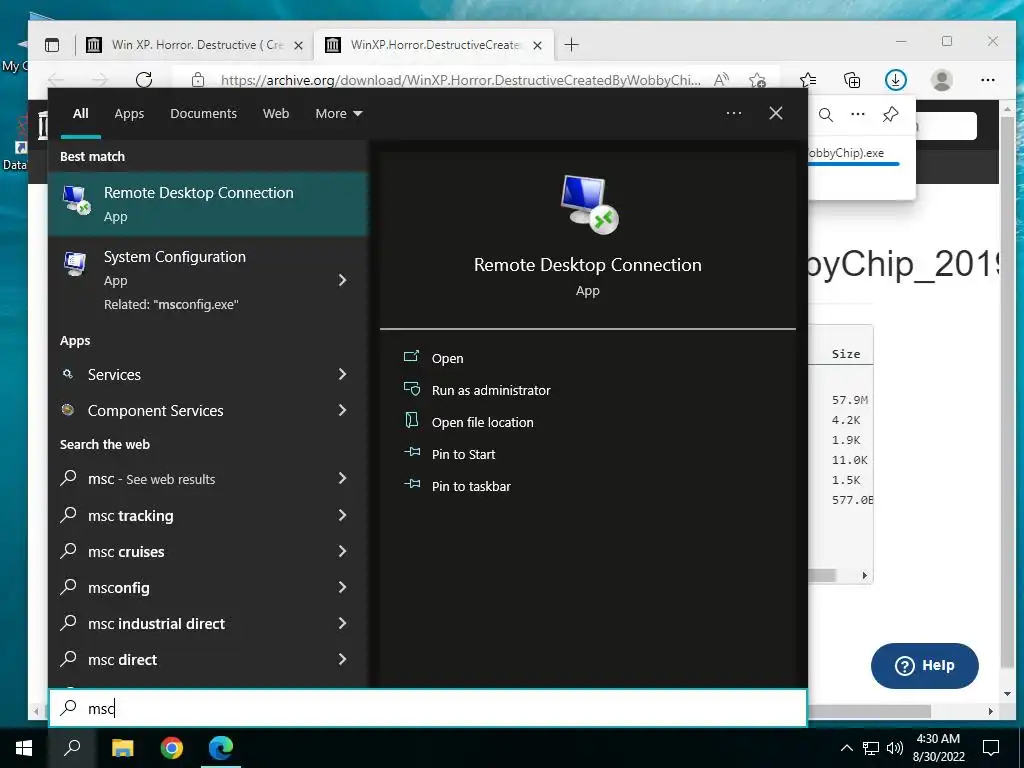Expand msc industrial direct arrow
The width and height of the screenshot is (1024, 768).
click(x=342, y=623)
